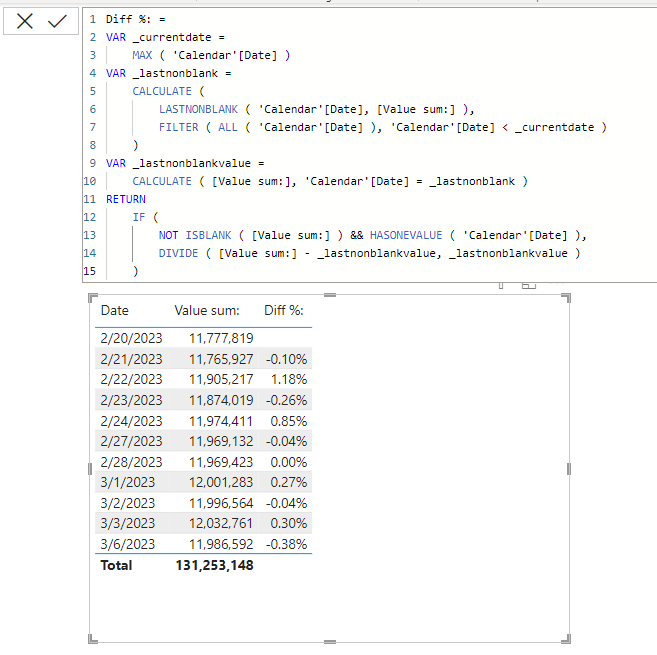Select the 3/1/2023 date cell
Screen dimensions: 657x655
point(127,482)
